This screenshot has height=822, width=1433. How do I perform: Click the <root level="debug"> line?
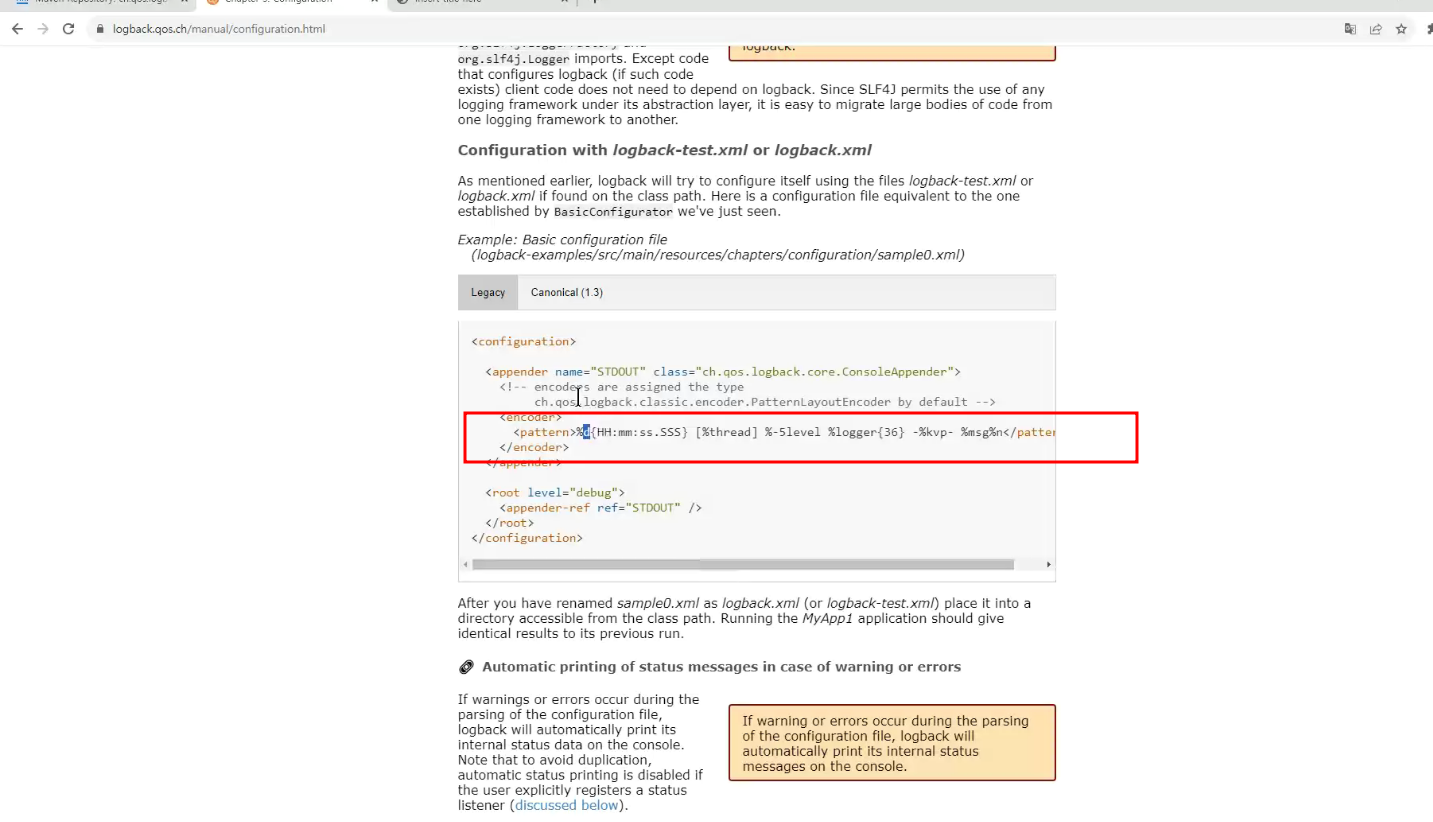[555, 492]
